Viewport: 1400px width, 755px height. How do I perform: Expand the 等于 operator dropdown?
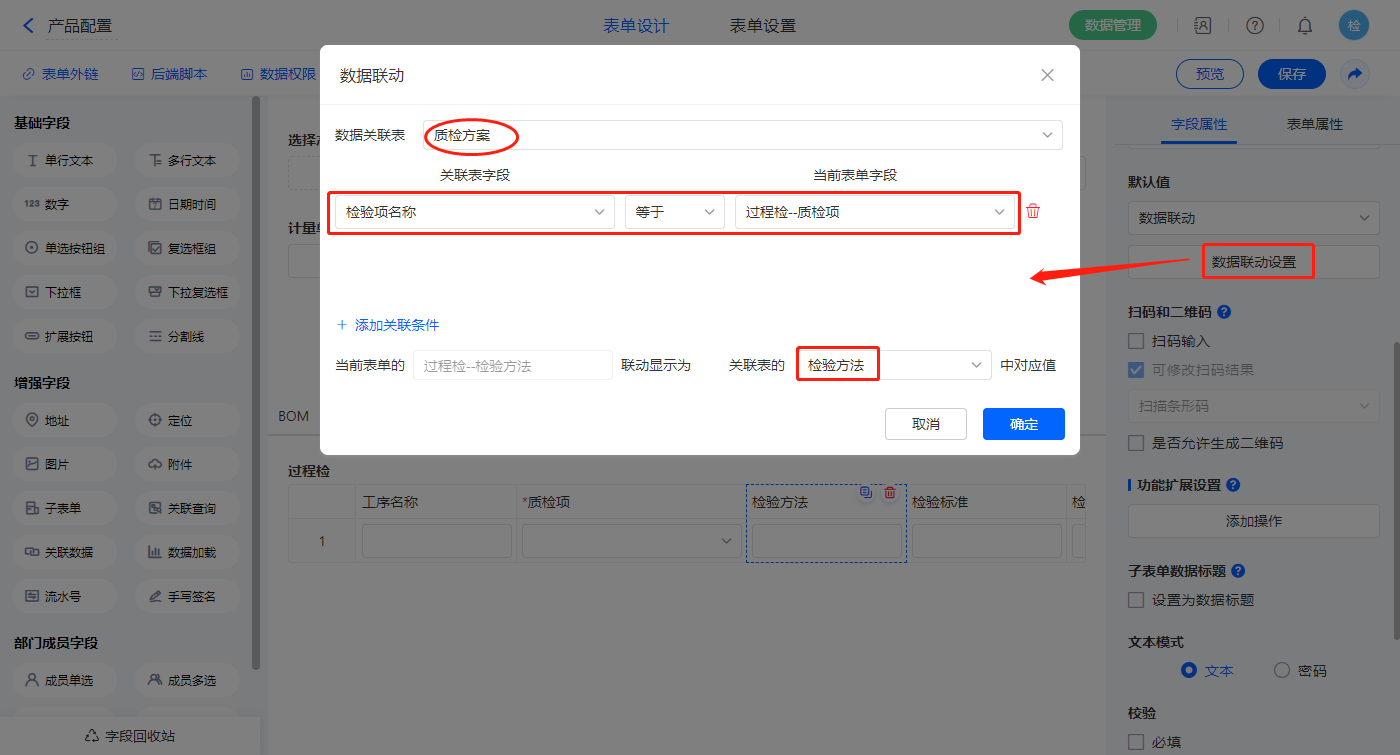(x=674, y=212)
